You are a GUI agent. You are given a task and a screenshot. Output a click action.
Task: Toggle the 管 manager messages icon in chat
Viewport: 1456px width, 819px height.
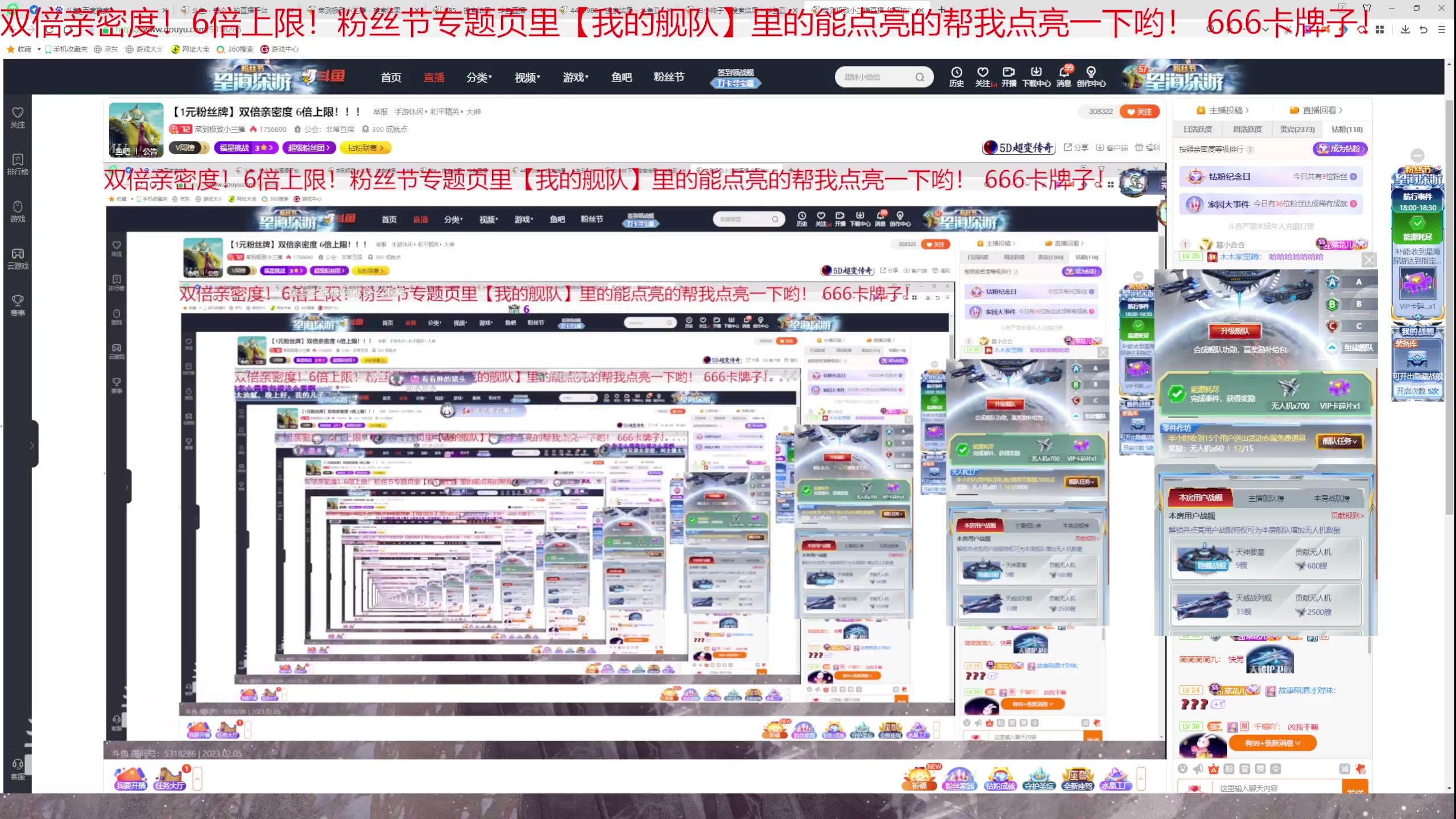tap(1244, 769)
